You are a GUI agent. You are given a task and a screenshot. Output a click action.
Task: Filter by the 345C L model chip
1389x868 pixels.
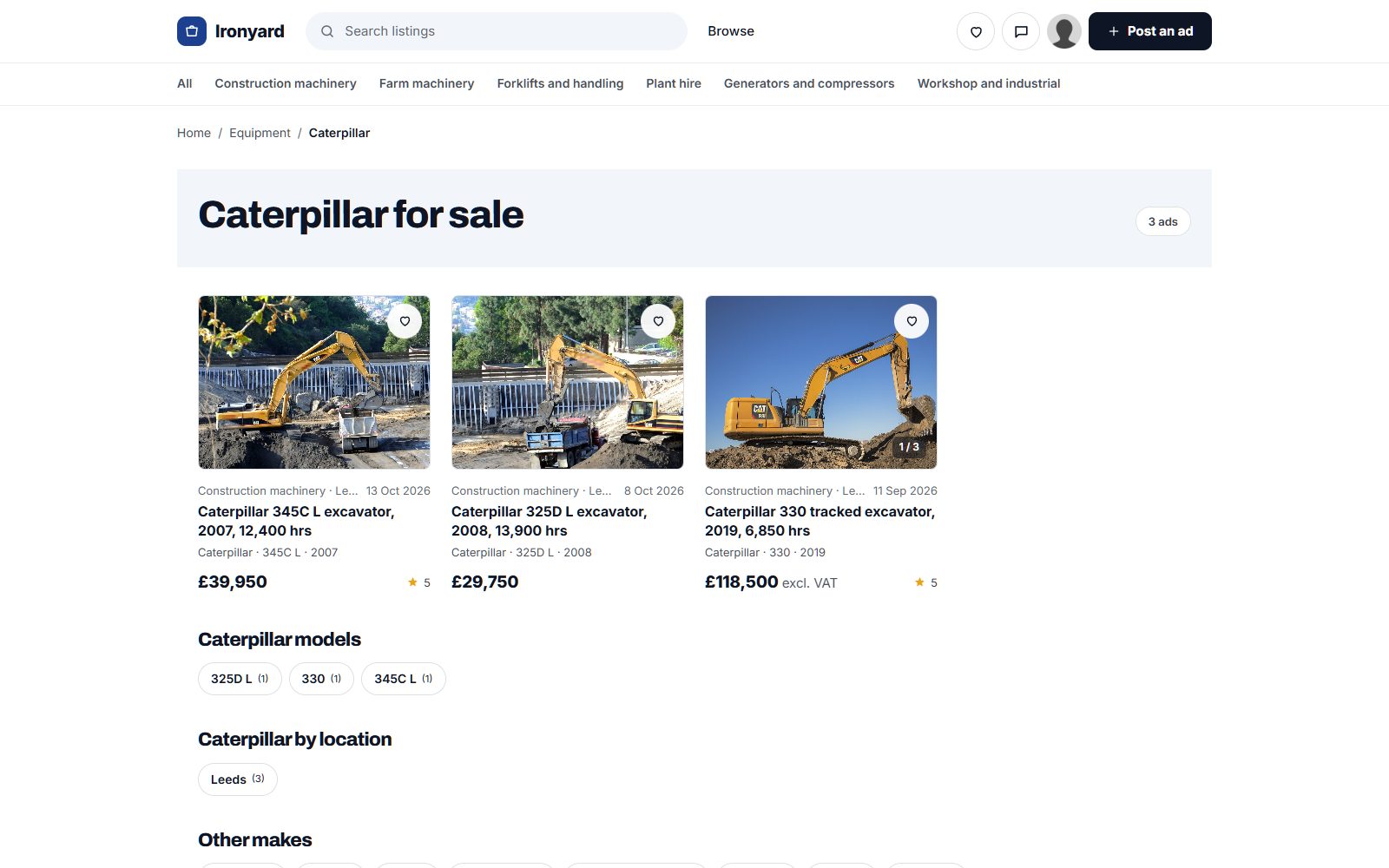404,679
